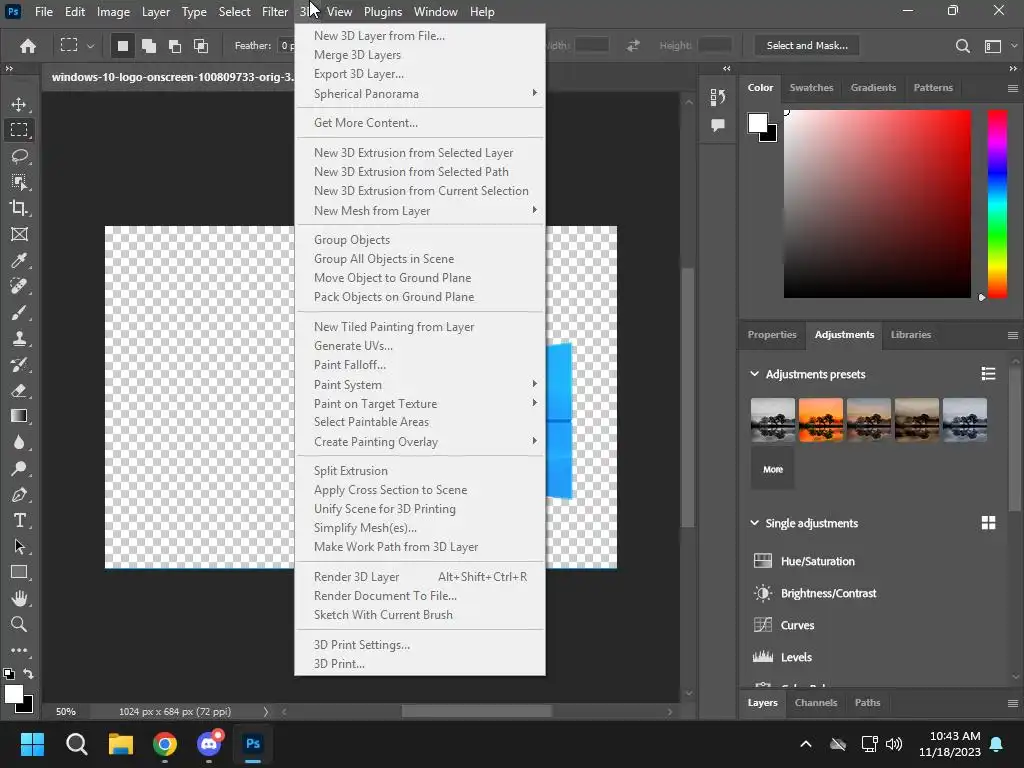Select the History Brush tool
Screen dimensions: 1024x768
19,364
